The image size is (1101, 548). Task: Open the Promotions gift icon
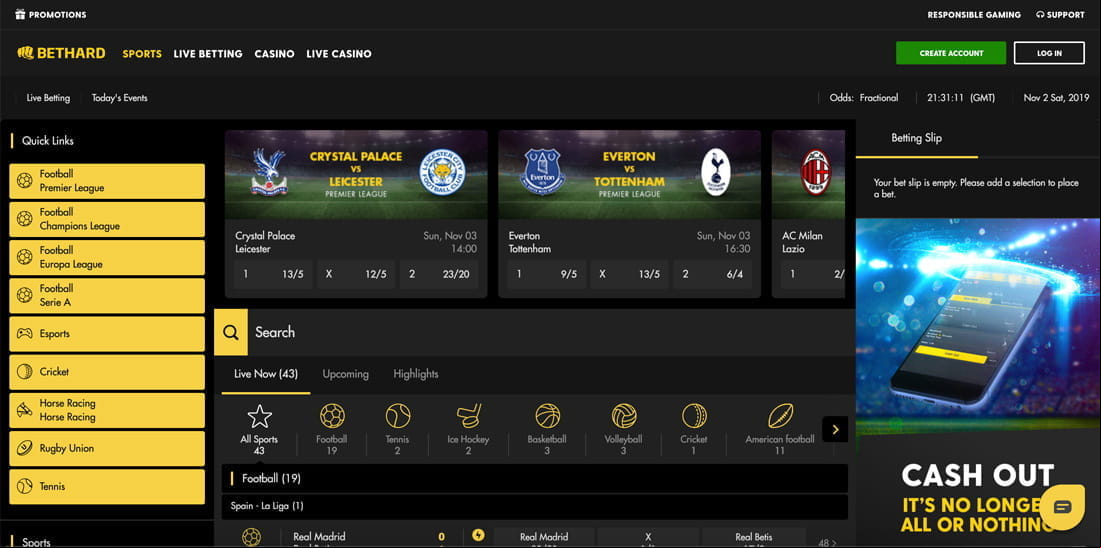[x=20, y=14]
